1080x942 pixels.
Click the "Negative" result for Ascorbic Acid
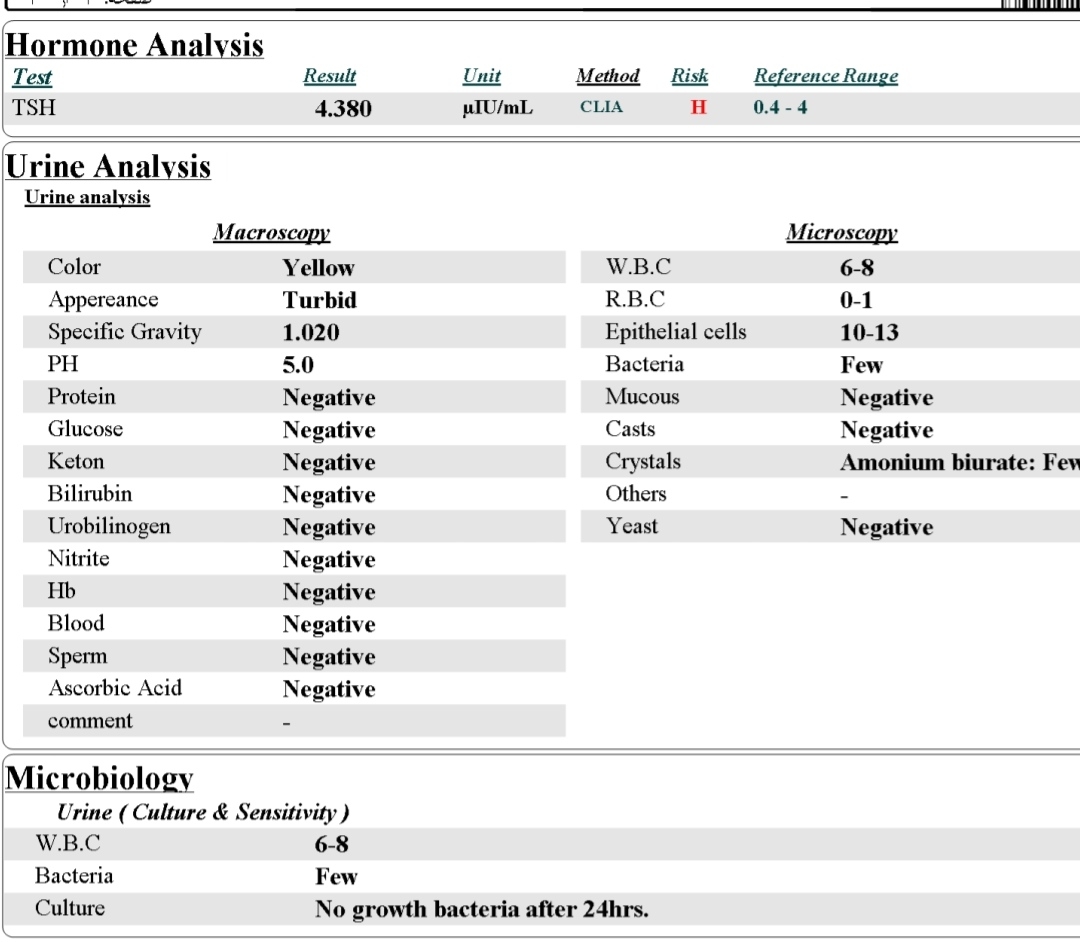[329, 689]
